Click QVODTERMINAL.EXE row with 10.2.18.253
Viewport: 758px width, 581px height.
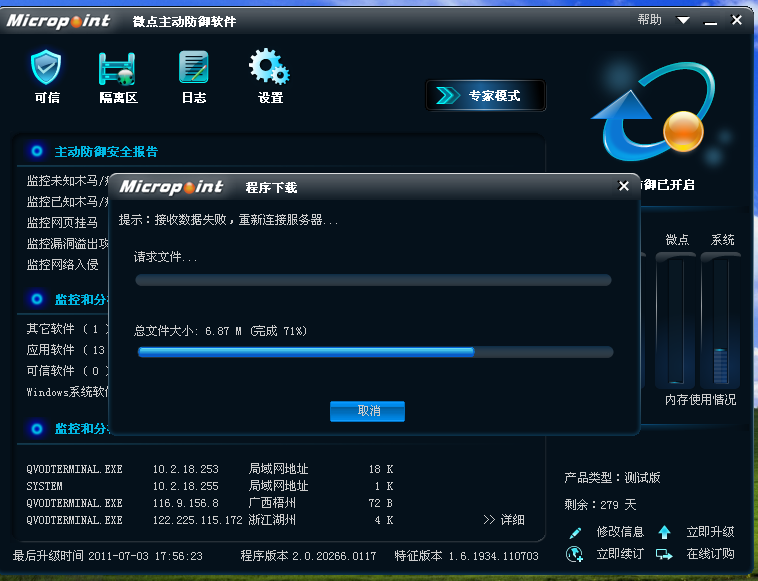(210, 469)
